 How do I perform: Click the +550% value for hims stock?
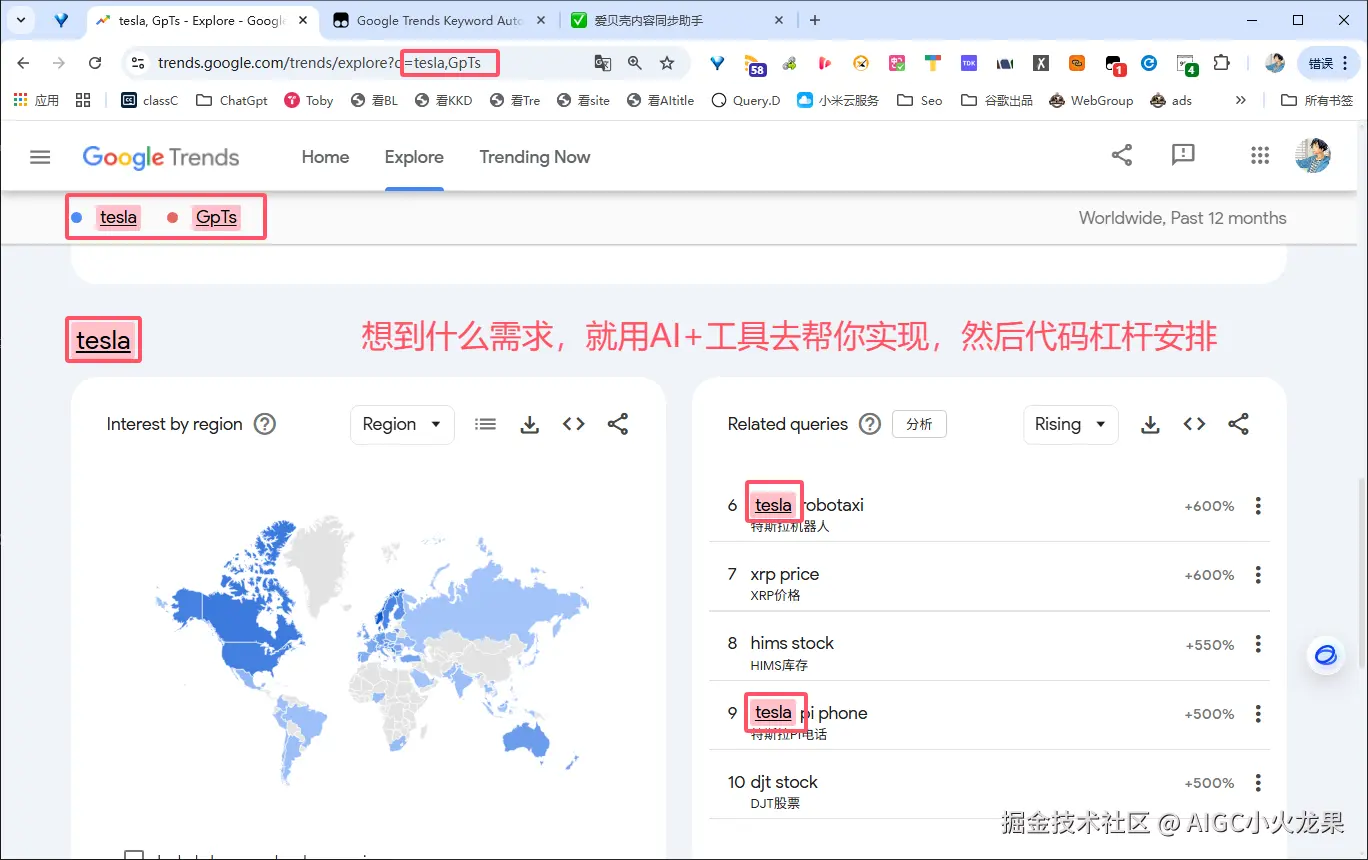[1209, 645]
